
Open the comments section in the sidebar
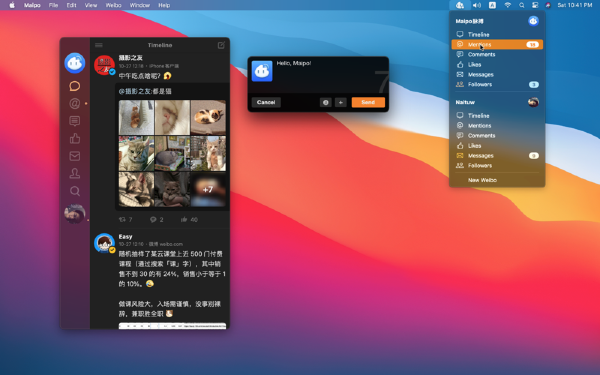(x=75, y=121)
